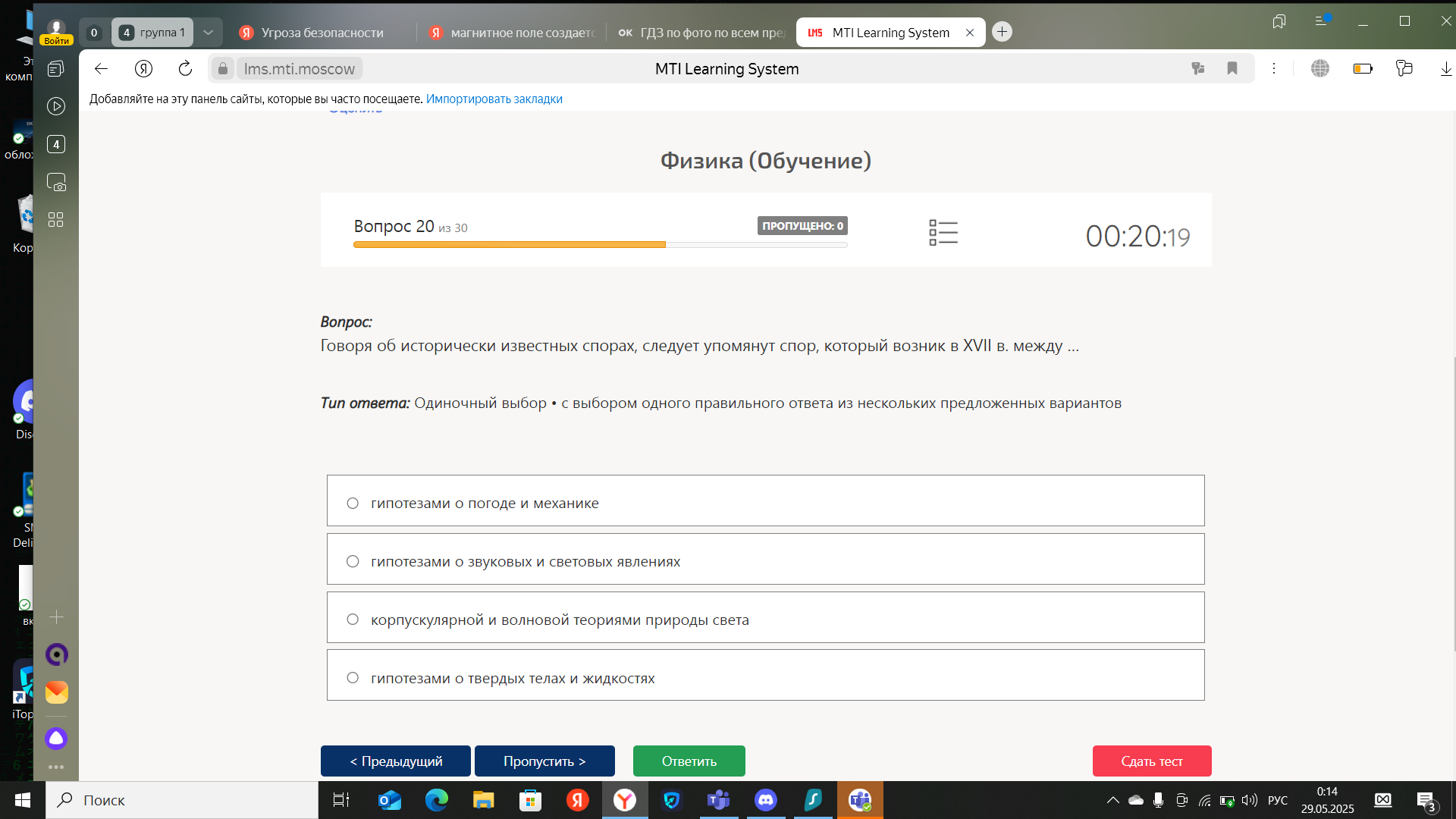
Task: Go back with browser back arrow
Action: point(101,69)
